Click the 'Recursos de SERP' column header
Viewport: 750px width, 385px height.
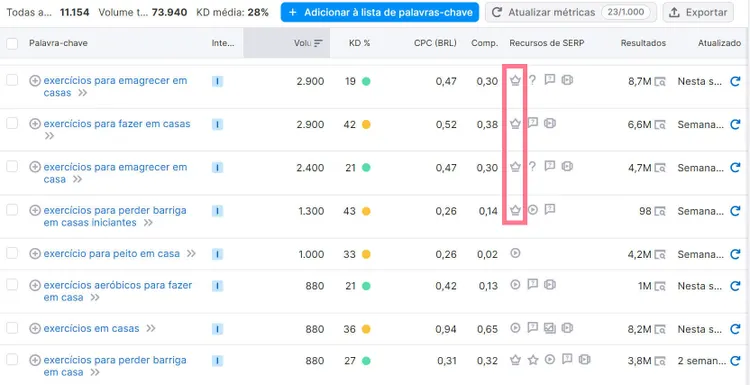pos(547,43)
